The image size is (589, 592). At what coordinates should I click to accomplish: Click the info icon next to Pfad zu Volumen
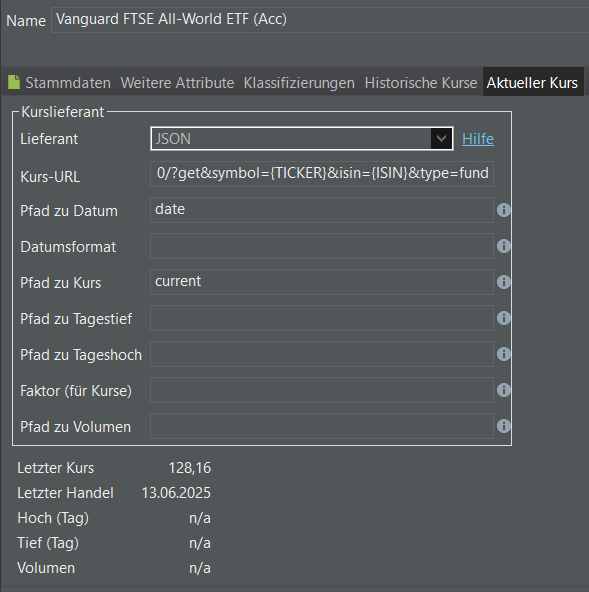[x=504, y=426]
